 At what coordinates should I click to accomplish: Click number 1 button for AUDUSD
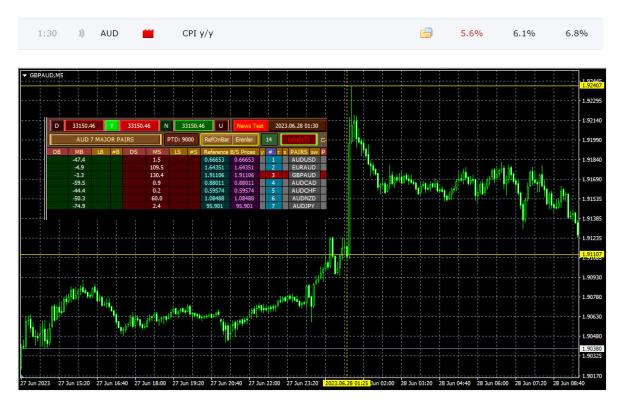pos(273,159)
